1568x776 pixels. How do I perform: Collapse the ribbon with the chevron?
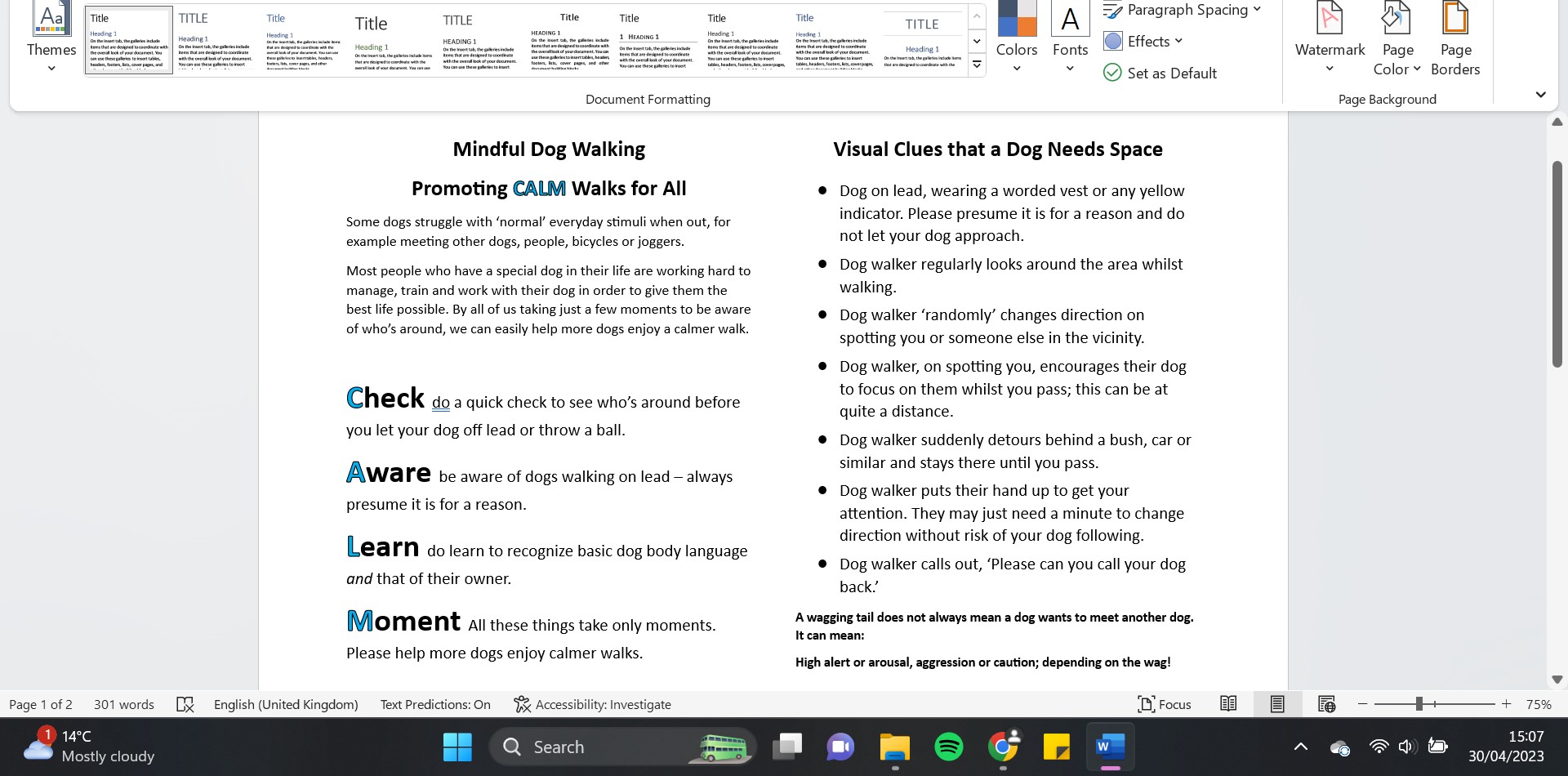tap(1540, 95)
